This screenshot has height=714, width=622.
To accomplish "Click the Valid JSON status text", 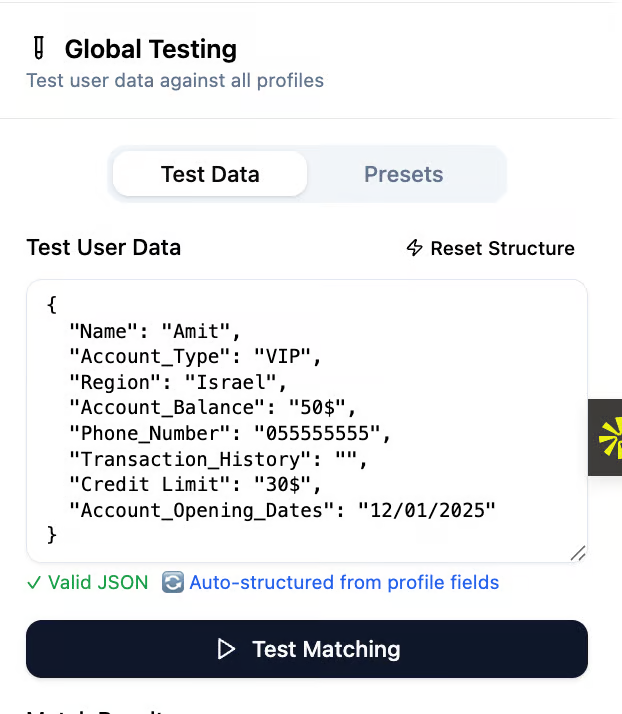I will point(96,582).
